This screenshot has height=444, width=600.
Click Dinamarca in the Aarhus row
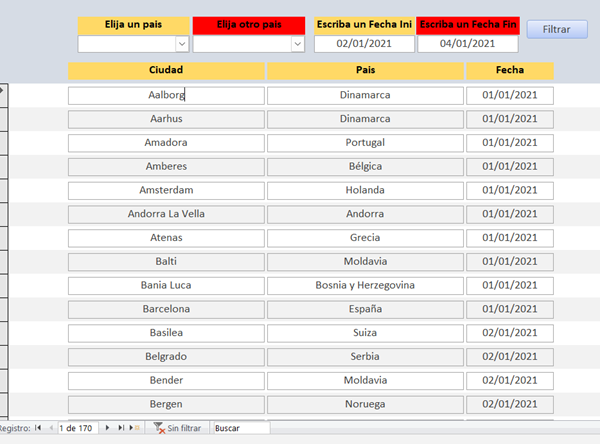[x=365, y=119]
